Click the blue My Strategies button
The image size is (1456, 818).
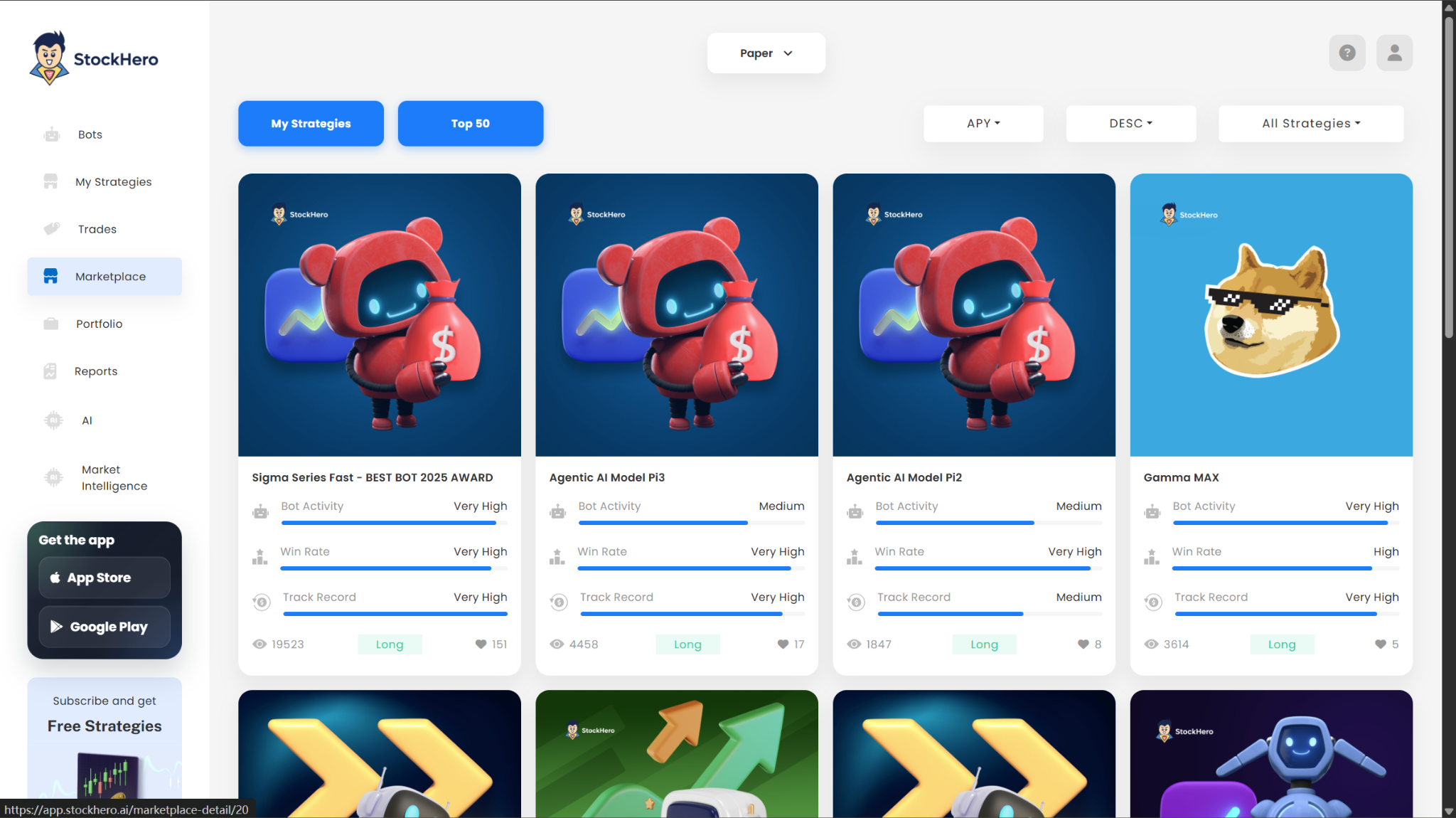pyautogui.click(x=311, y=123)
